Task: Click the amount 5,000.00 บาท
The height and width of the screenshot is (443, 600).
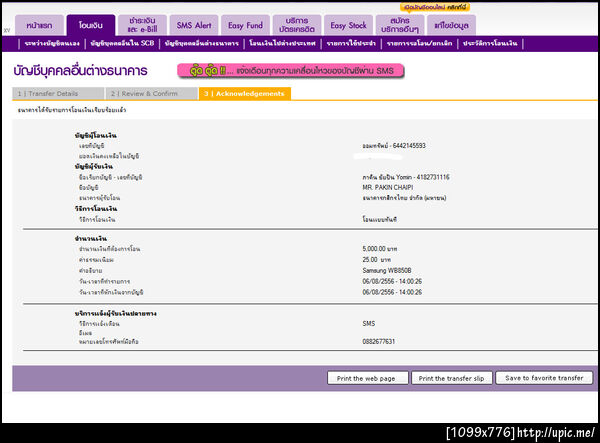Action: click(x=380, y=249)
